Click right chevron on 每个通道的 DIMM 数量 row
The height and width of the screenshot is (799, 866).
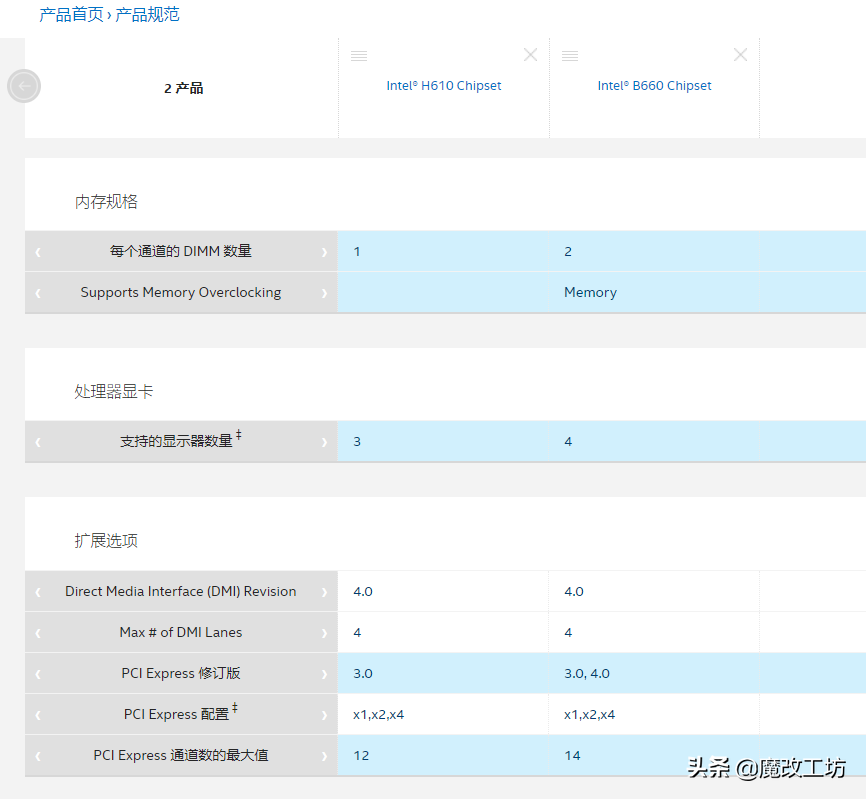pyautogui.click(x=324, y=252)
